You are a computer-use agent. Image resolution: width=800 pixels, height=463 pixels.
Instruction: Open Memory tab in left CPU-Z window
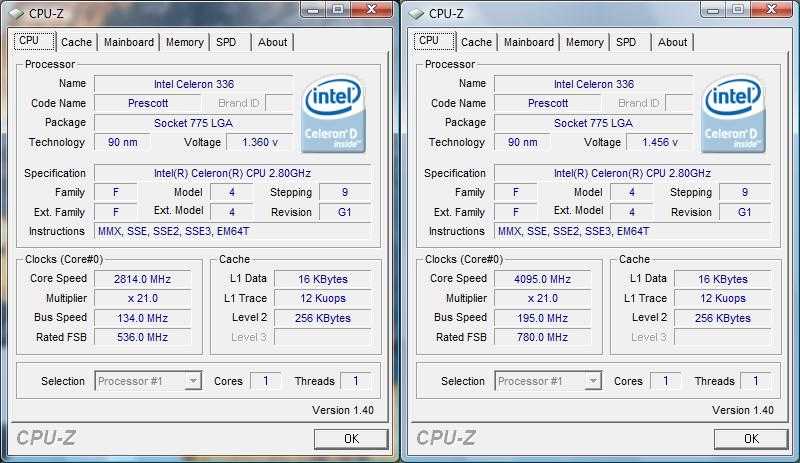[184, 42]
